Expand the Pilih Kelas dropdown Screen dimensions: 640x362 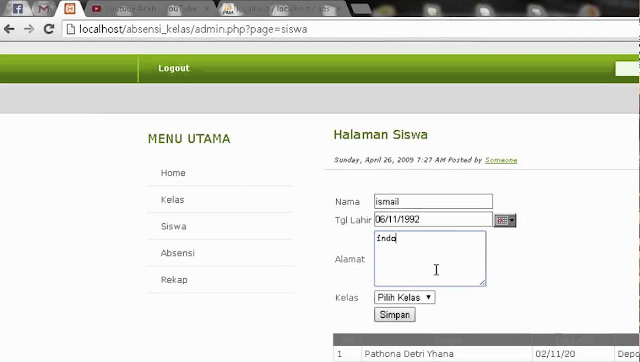pos(404,297)
